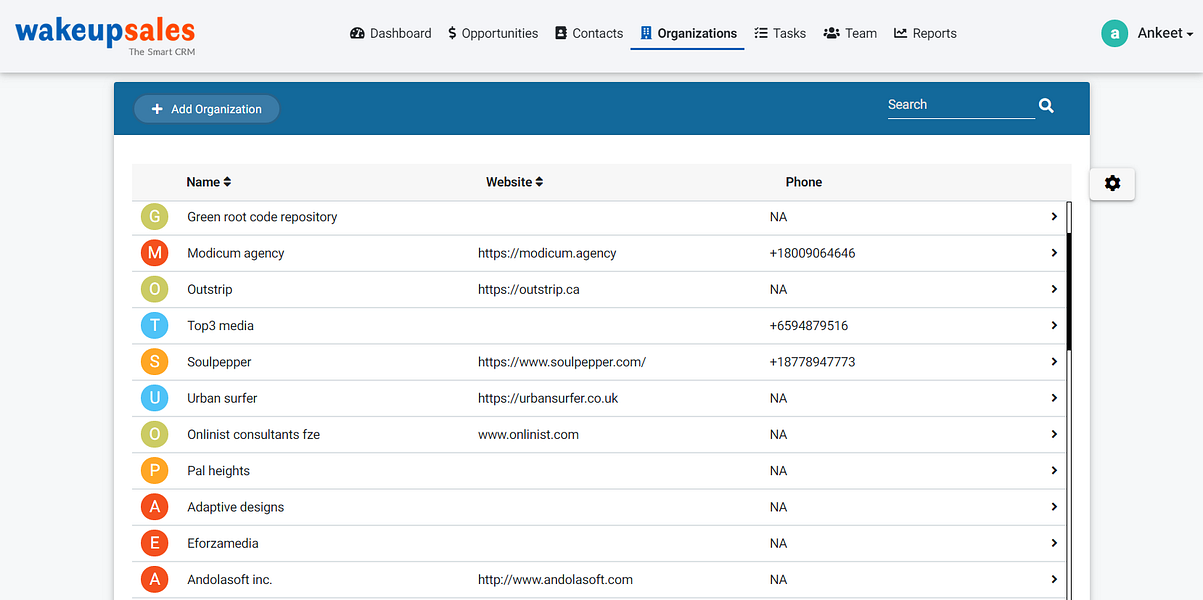Click phone number +6594879516
Image resolution: width=1203 pixels, height=600 pixels.
[x=809, y=325]
